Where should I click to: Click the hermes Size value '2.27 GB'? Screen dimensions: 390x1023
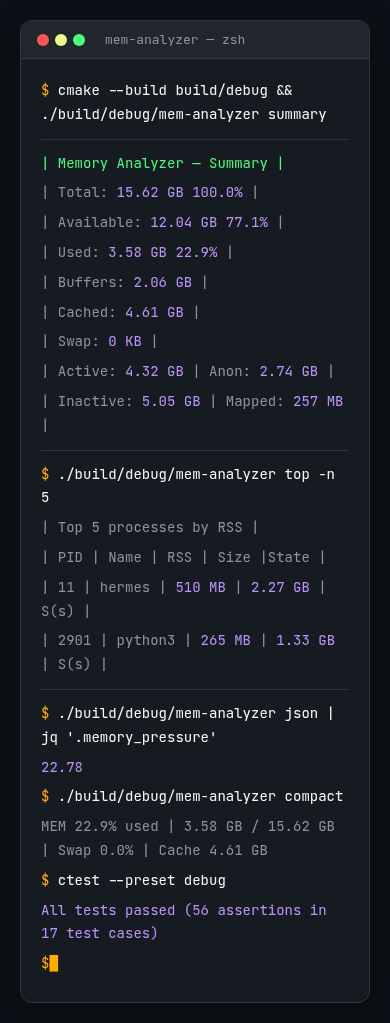click(x=280, y=587)
